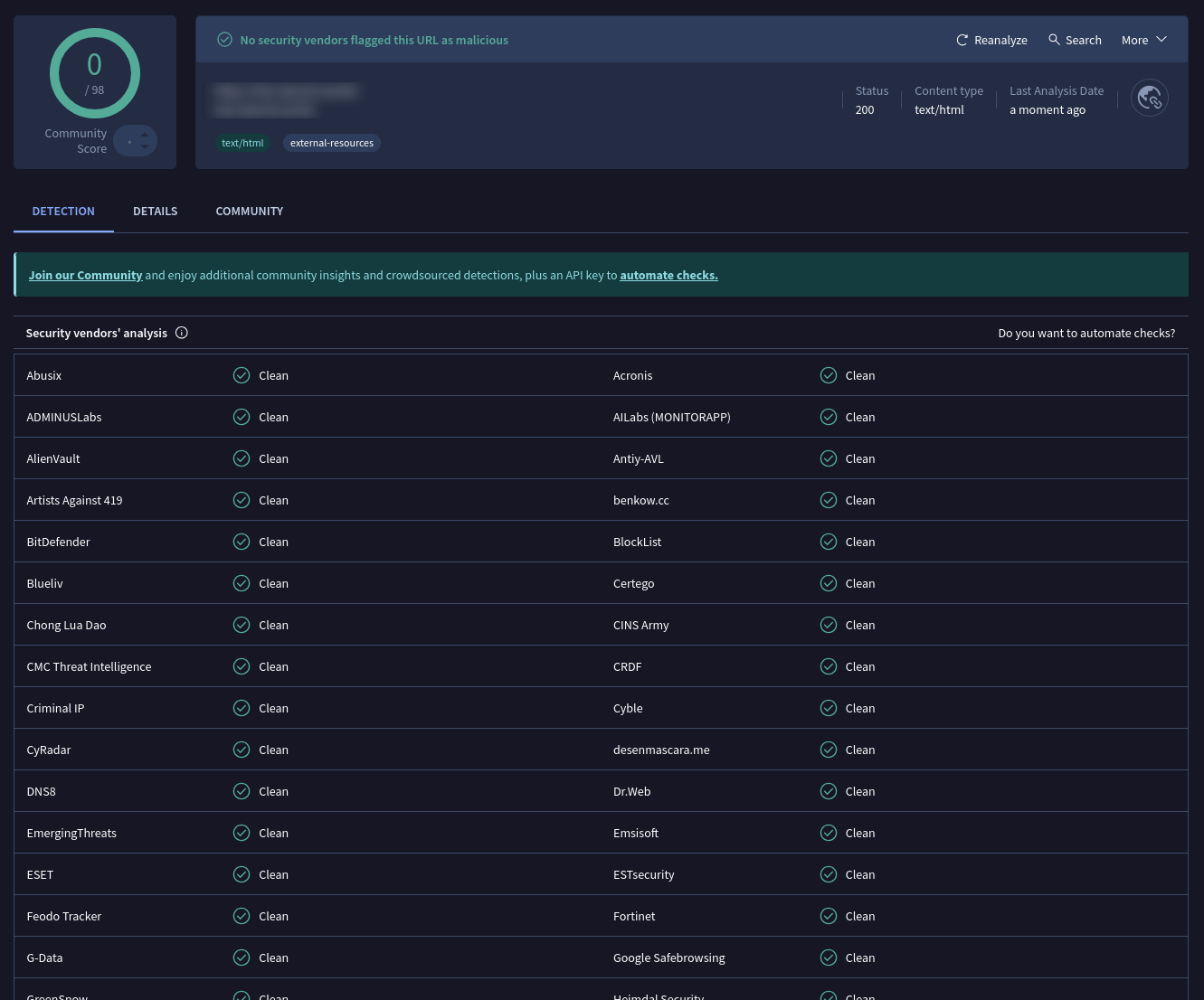Click the Clean check icon for desenmascara.me
The image size is (1204, 1000).
829,750
